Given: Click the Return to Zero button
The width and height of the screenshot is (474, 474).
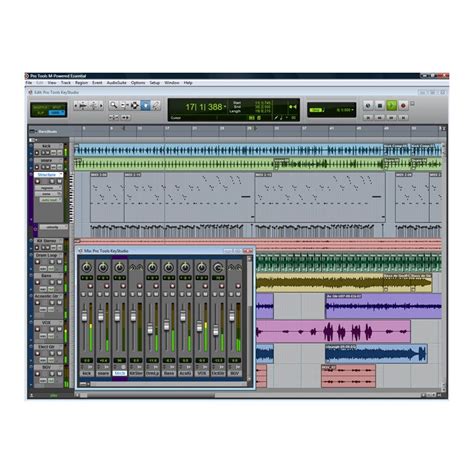Looking at the screenshot, I should tap(368, 117).
